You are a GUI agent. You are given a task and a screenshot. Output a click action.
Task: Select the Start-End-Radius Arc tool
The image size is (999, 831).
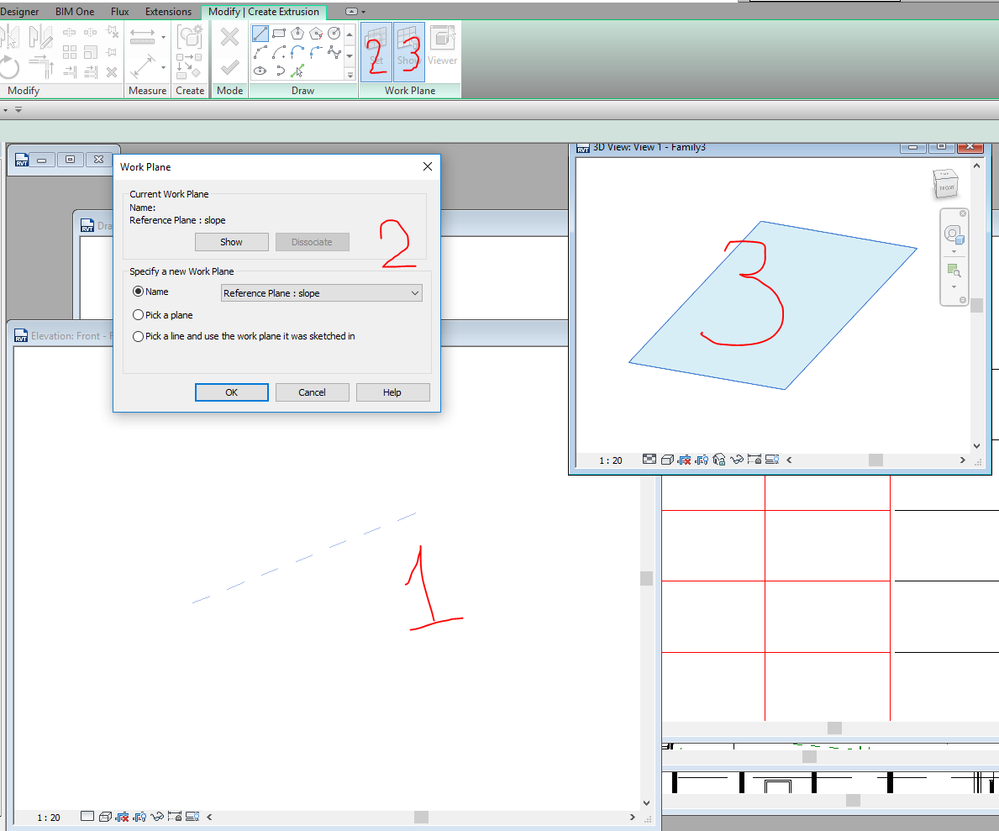[260, 52]
